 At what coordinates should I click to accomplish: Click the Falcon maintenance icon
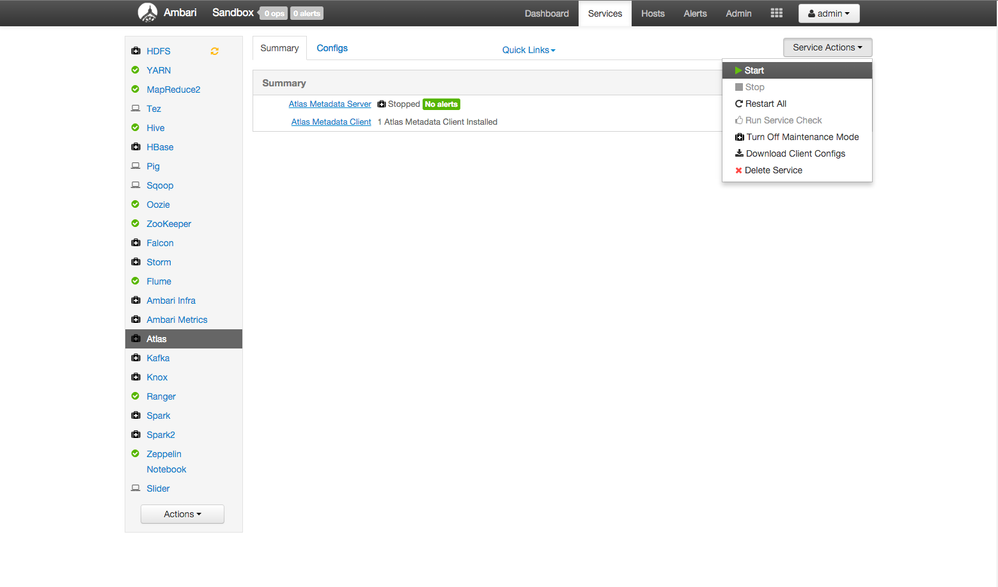(x=136, y=243)
